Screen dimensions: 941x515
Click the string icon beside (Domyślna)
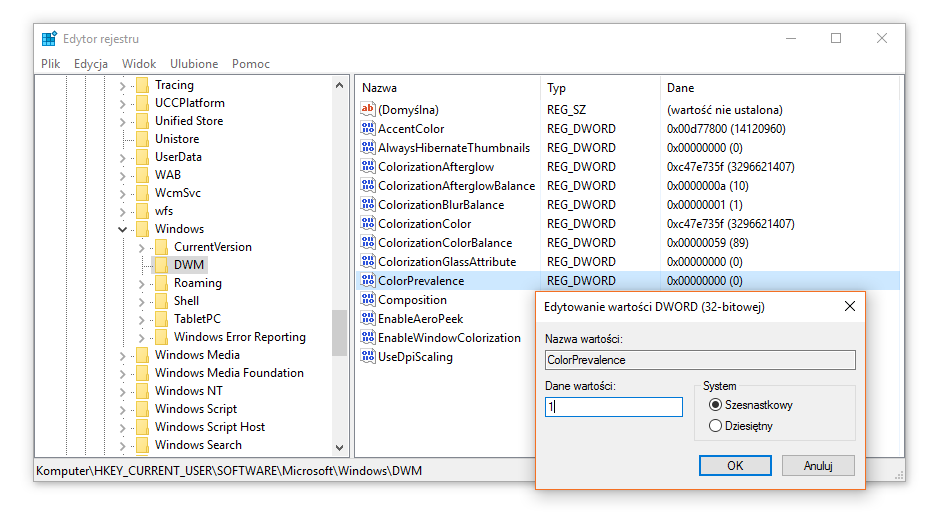coord(368,109)
